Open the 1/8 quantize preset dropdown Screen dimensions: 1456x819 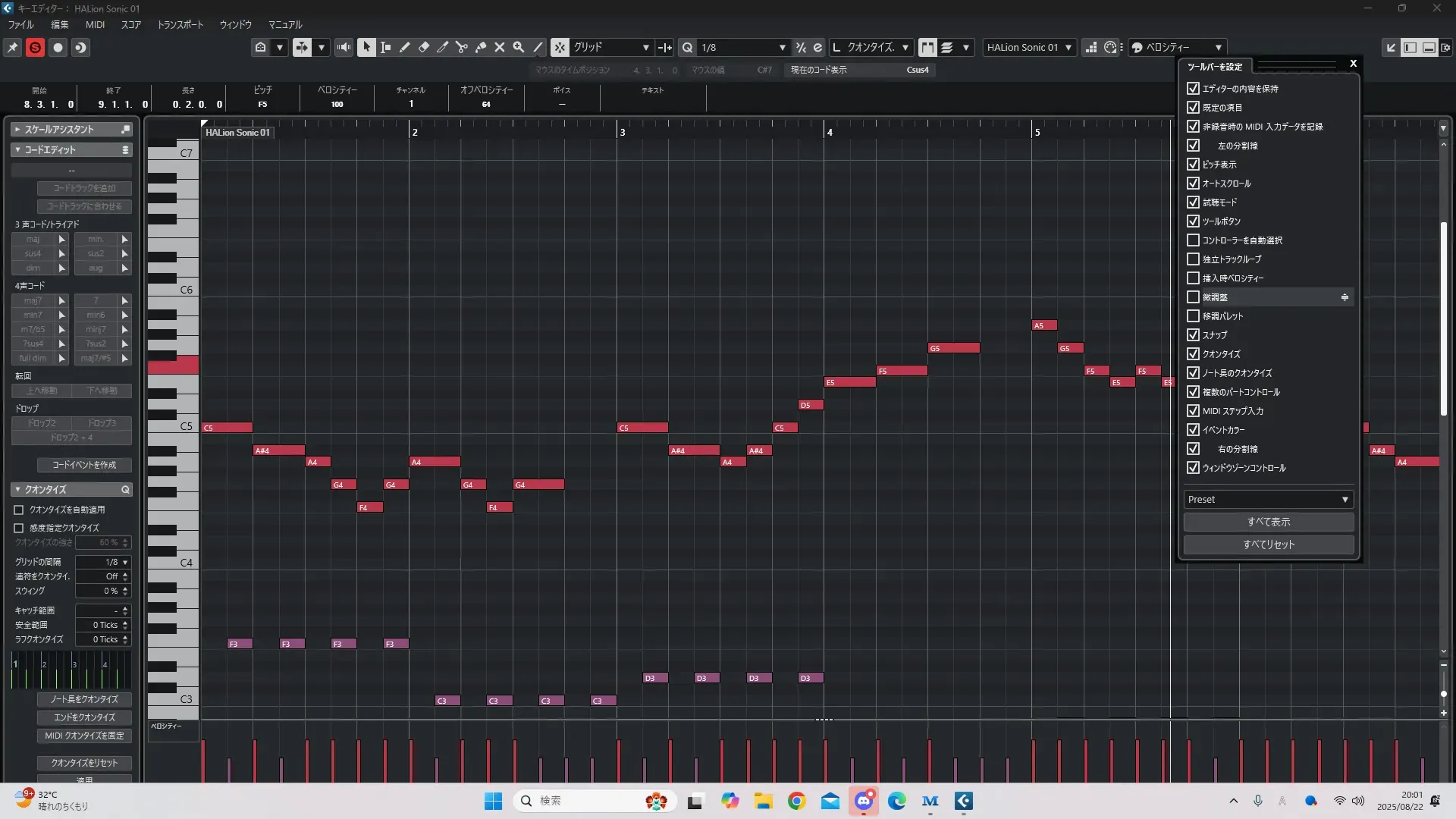pyautogui.click(x=743, y=47)
